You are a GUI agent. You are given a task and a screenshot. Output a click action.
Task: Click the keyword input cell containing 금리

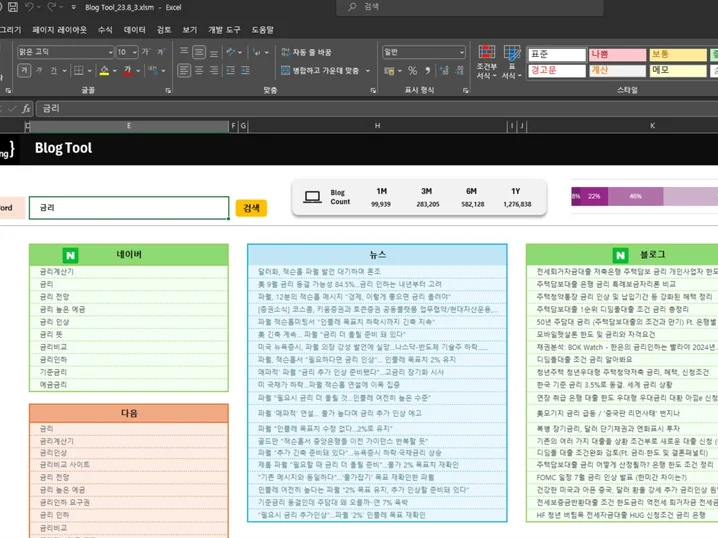click(129, 208)
